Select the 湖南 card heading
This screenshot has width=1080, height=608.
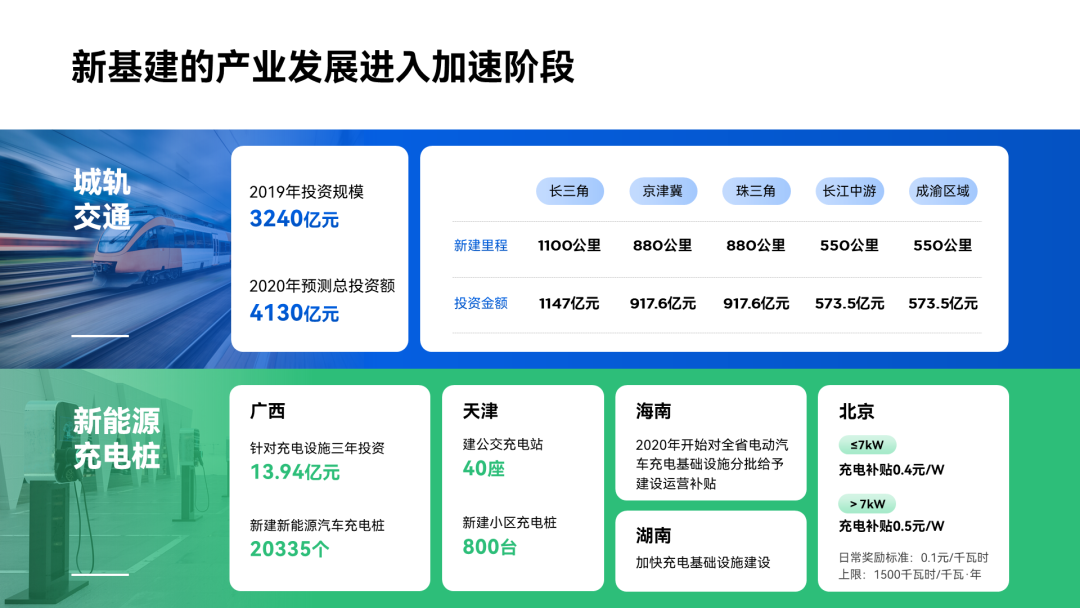654,535
